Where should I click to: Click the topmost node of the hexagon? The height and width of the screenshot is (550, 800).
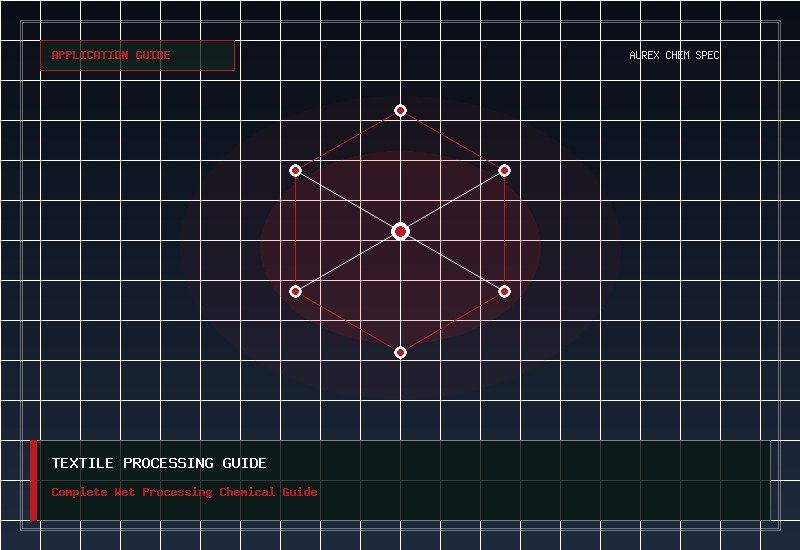(x=401, y=110)
